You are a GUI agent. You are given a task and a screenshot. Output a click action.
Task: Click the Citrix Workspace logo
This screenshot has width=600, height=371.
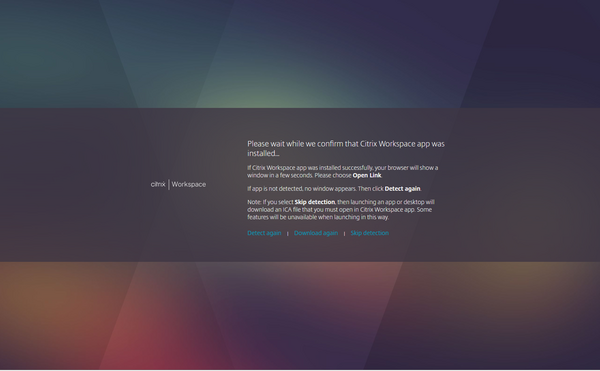pyautogui.click(x=178, y=184)
